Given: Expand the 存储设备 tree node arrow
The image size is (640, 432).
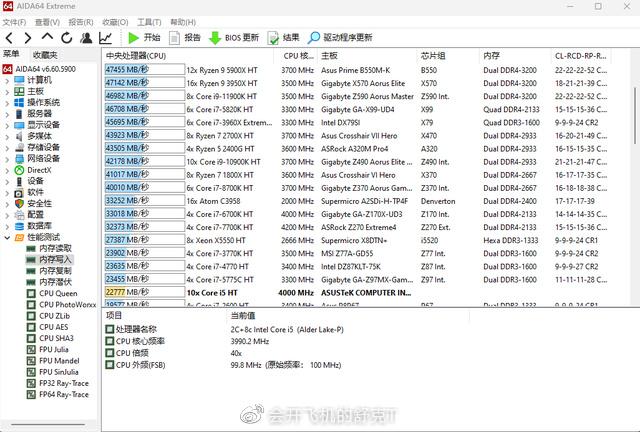Looking at the screenshot, I should (7, 147).
